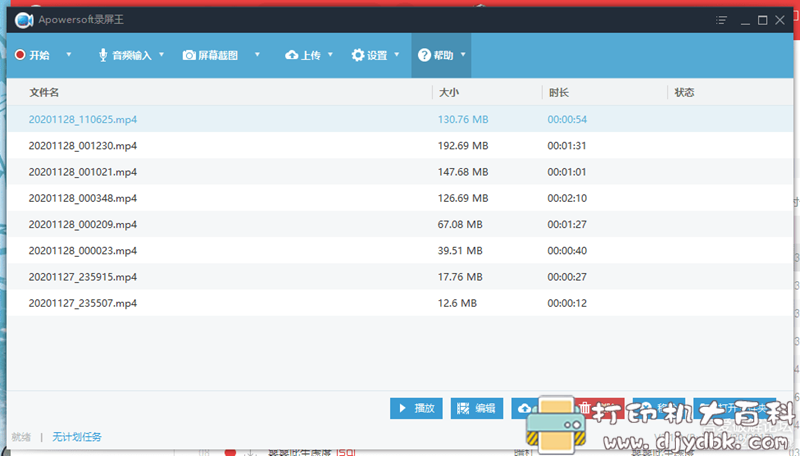The image size is (800, 456).
Task: Click the 00:00:12 duration cell
Action: pos(567,303)
